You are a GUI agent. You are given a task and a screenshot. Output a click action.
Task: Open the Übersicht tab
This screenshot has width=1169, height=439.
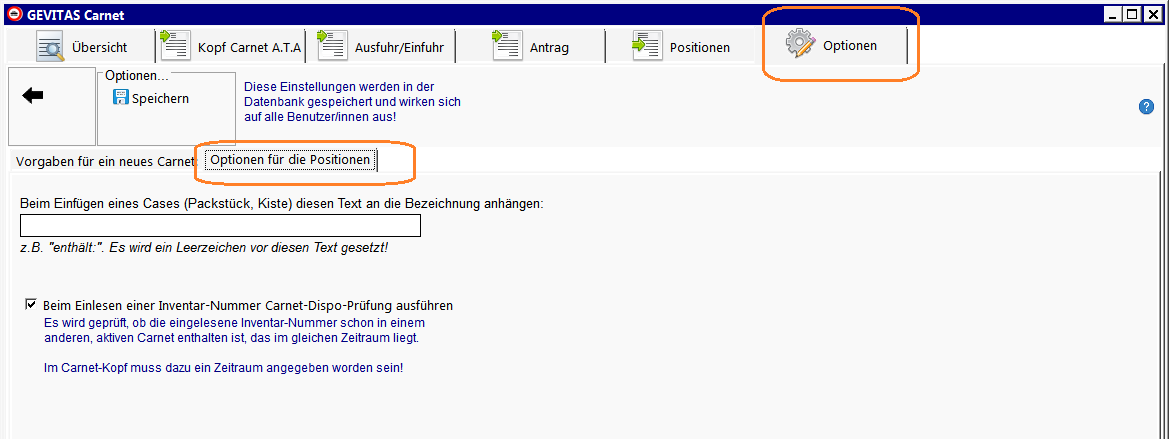80,47
